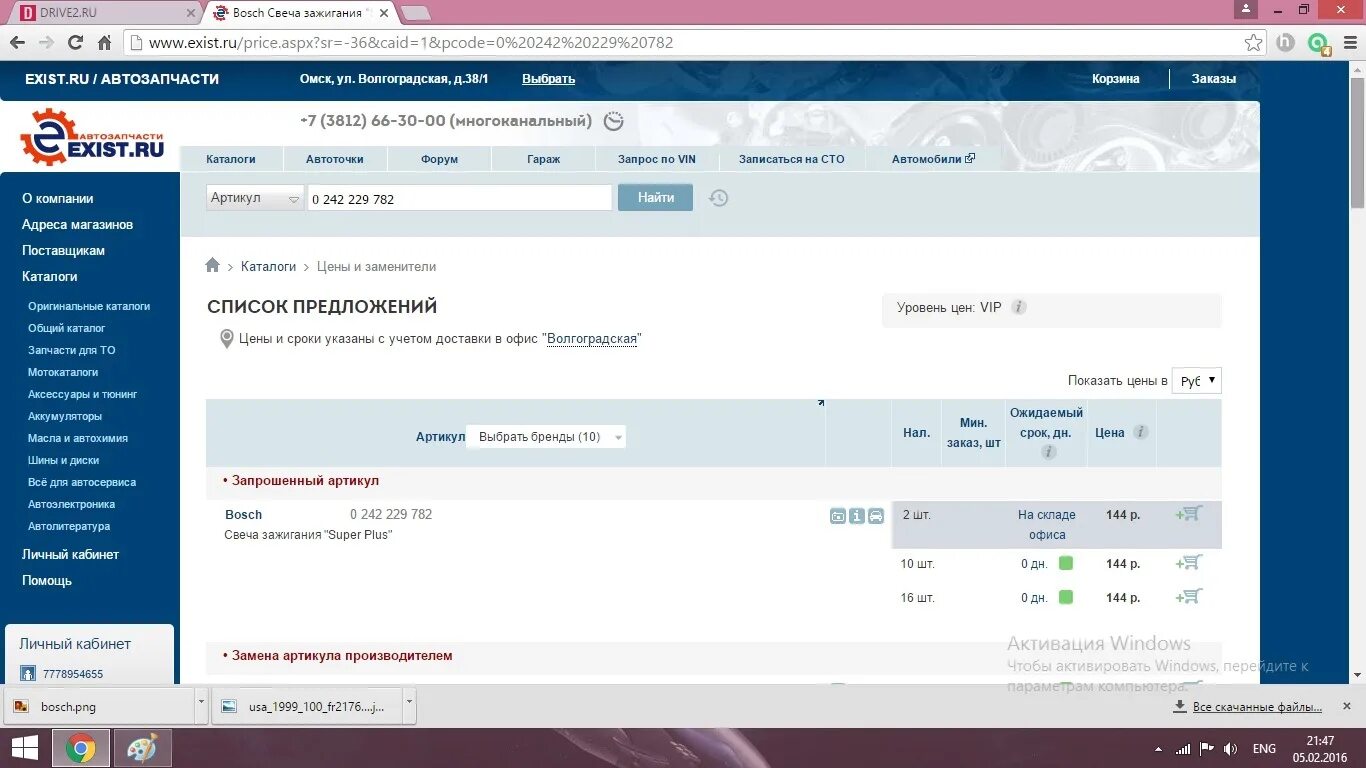1366x768 pixels.
Task: Click the green extension icon with badge 4
Action: tap(1319, 44)
